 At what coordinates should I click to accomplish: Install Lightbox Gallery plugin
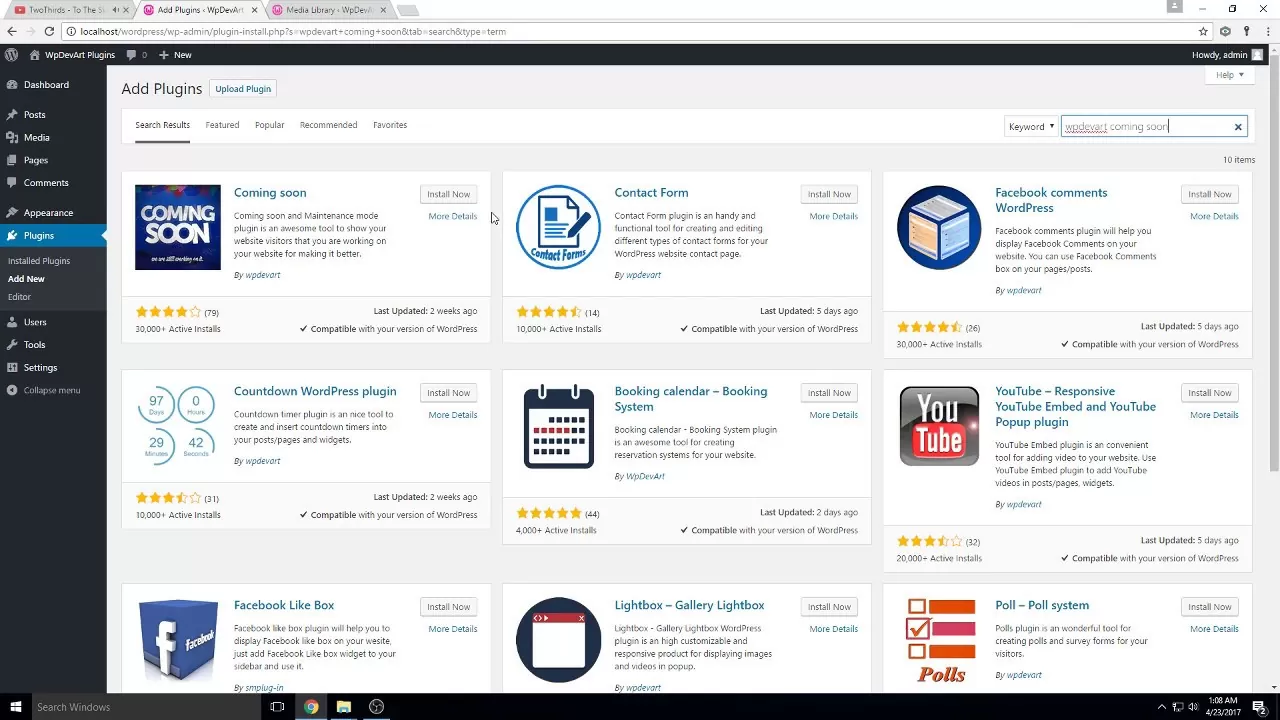tap(829, 607)
